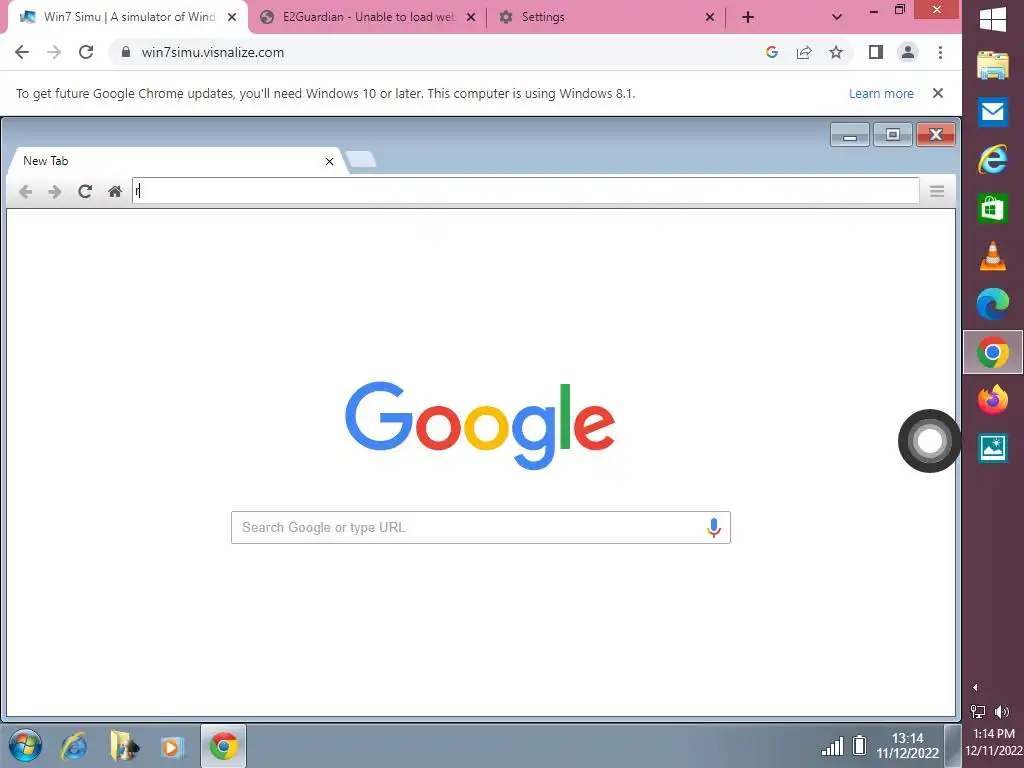
Task: Open the three-dot Chrome menu
Action: pyautogui.click(x=940, y=52)
